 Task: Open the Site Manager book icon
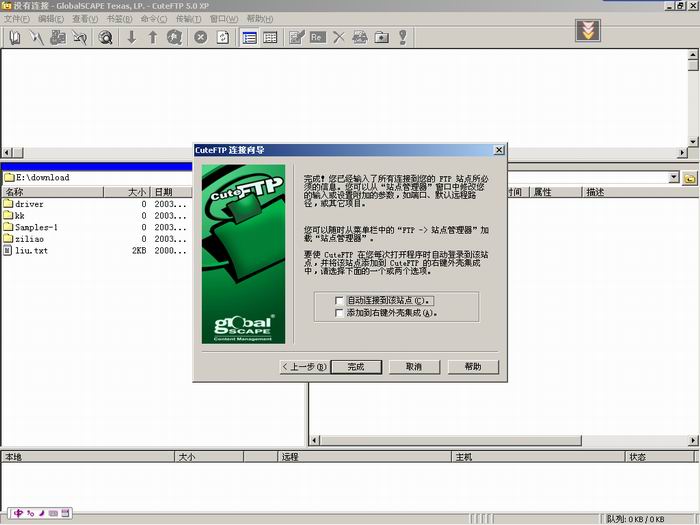(x=15, y=38)
